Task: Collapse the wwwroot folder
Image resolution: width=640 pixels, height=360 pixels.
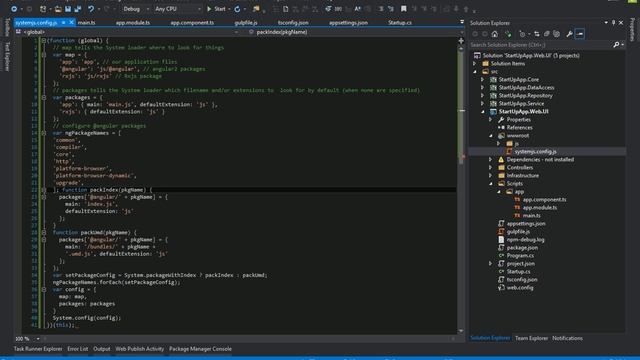Action: [x=491, y=136]
